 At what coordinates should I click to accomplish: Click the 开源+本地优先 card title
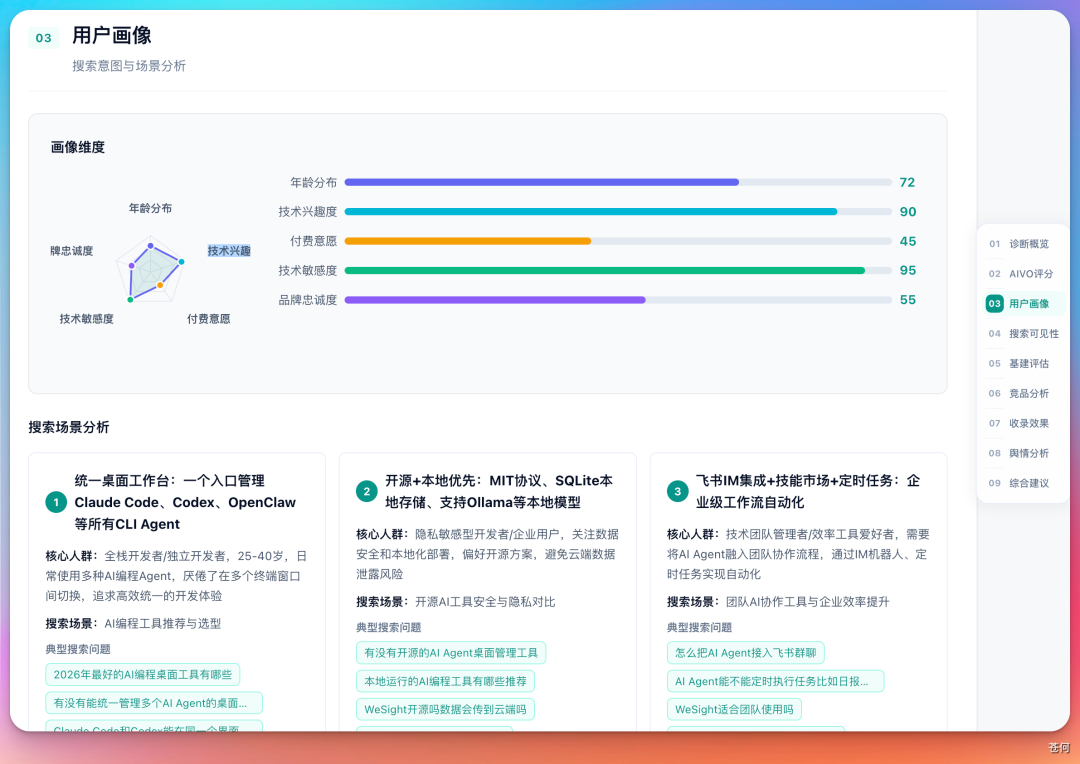point(499,491)
